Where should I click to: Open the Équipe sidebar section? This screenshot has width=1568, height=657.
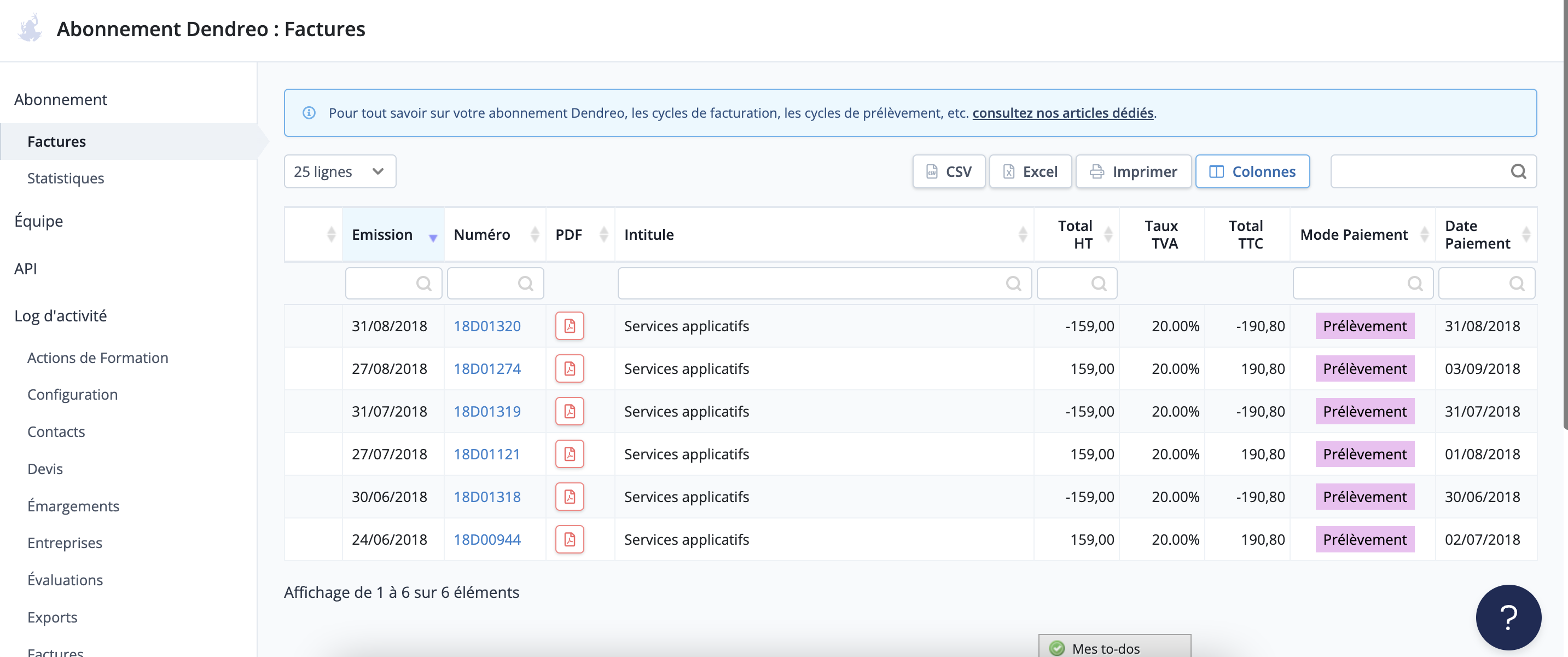(38, 221)
